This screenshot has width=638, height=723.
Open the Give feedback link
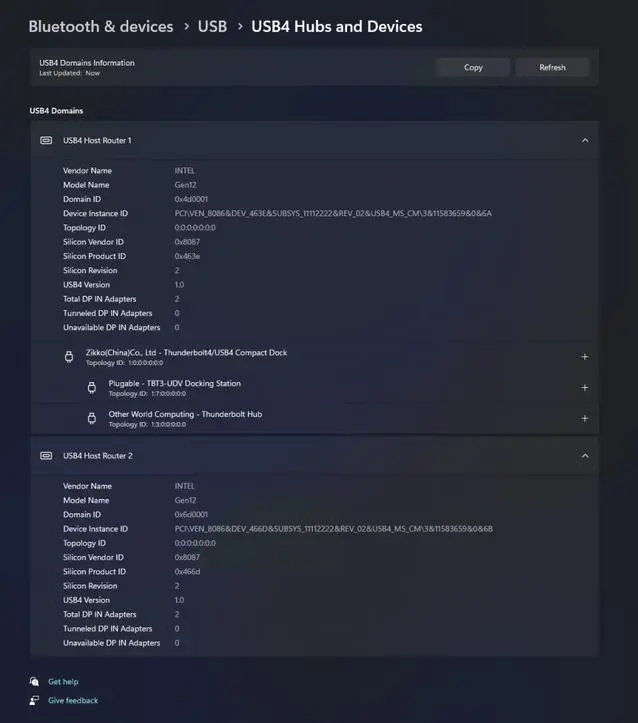73,701
